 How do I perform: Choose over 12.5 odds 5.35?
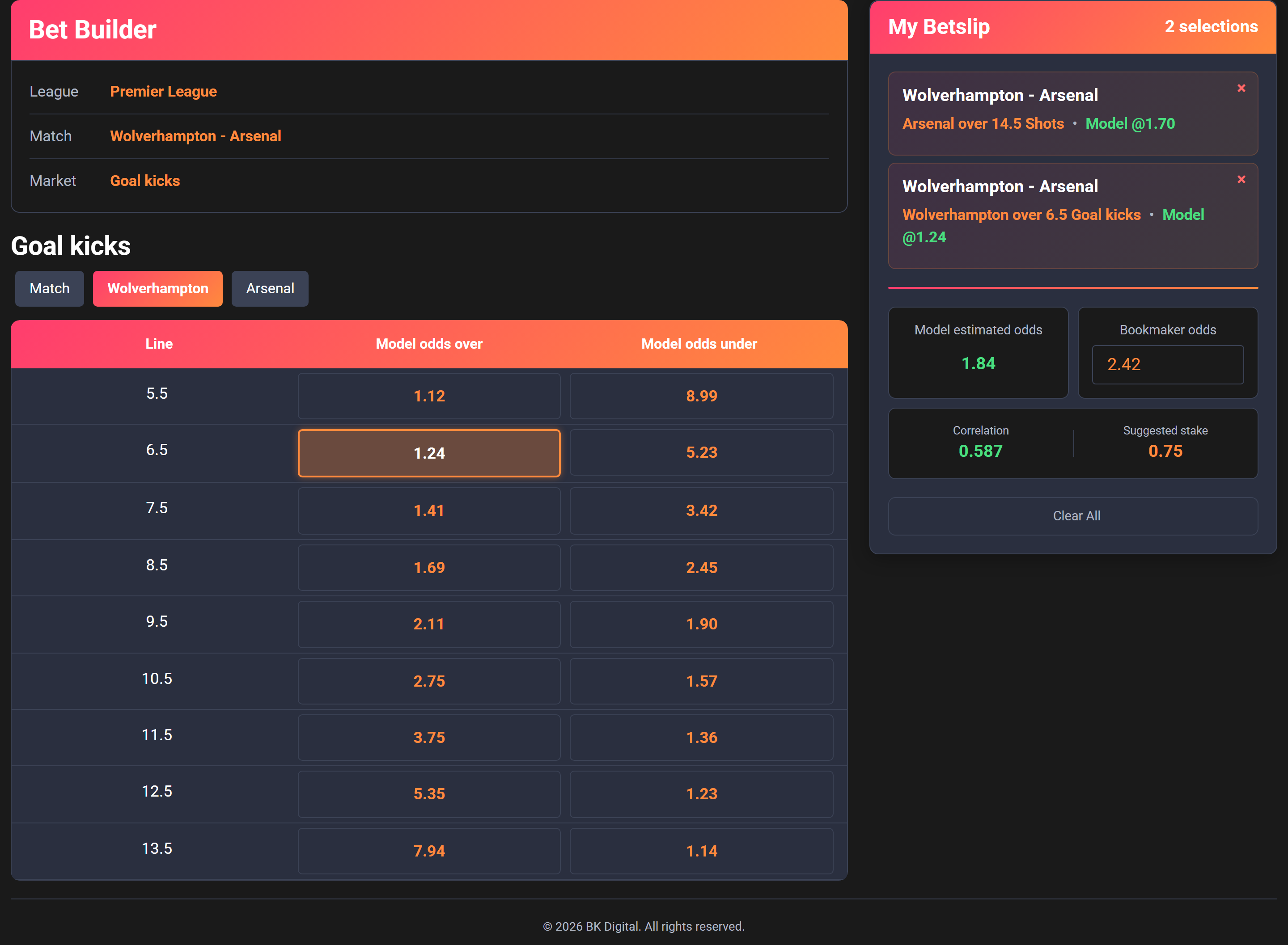pyautogui.click(x=429, y=794)
